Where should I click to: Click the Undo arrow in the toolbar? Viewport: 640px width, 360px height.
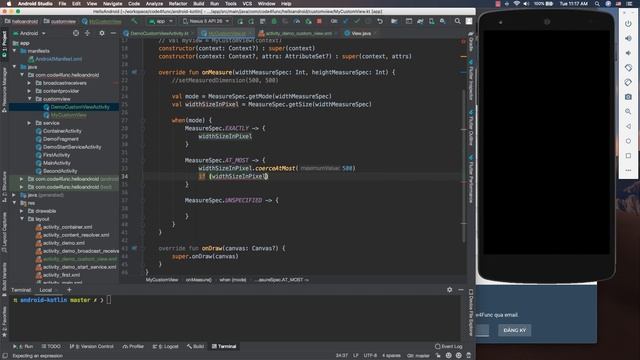tap(380, 21)
